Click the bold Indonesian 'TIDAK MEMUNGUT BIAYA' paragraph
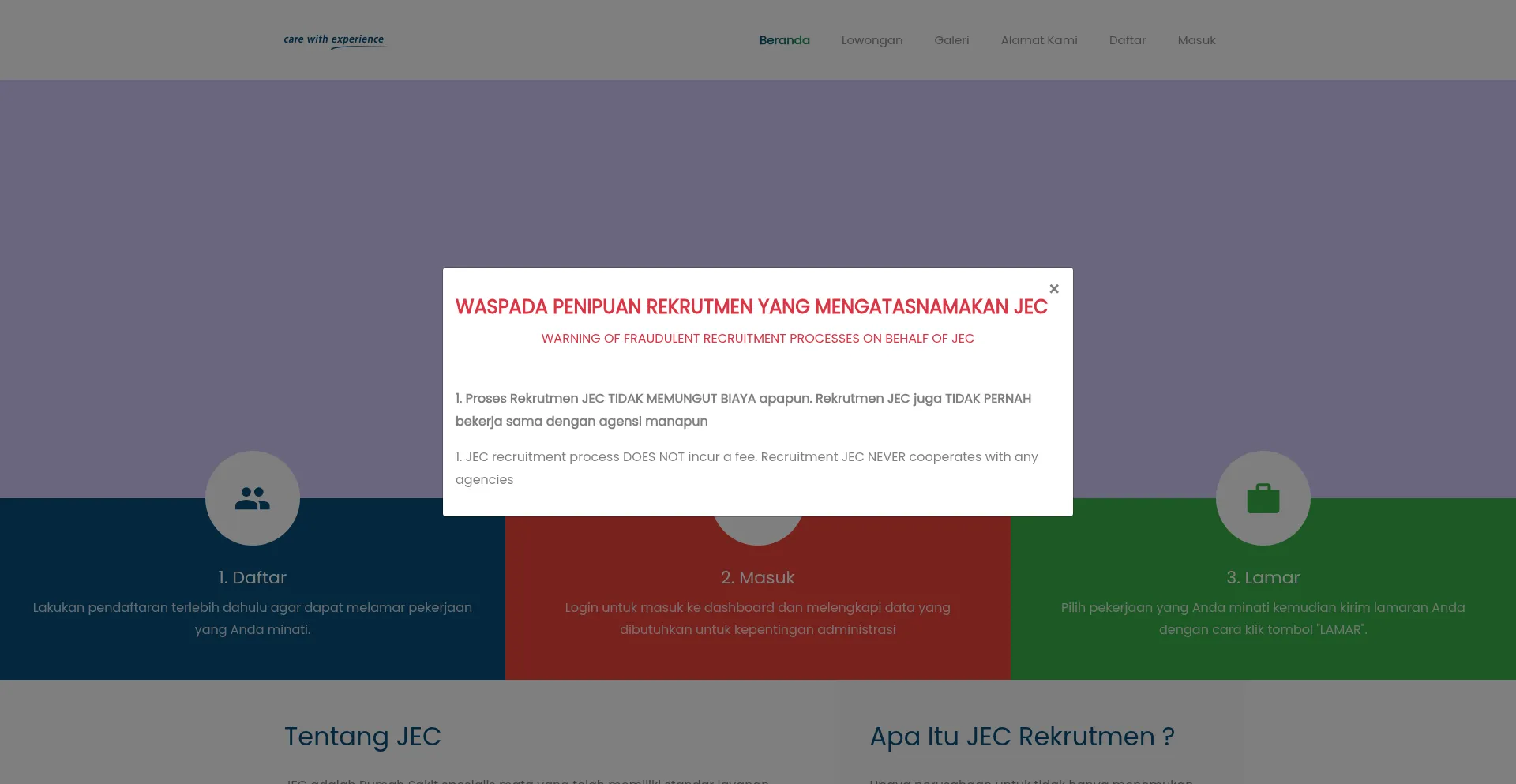This screenshot has width=1516, height=784. 744,410
